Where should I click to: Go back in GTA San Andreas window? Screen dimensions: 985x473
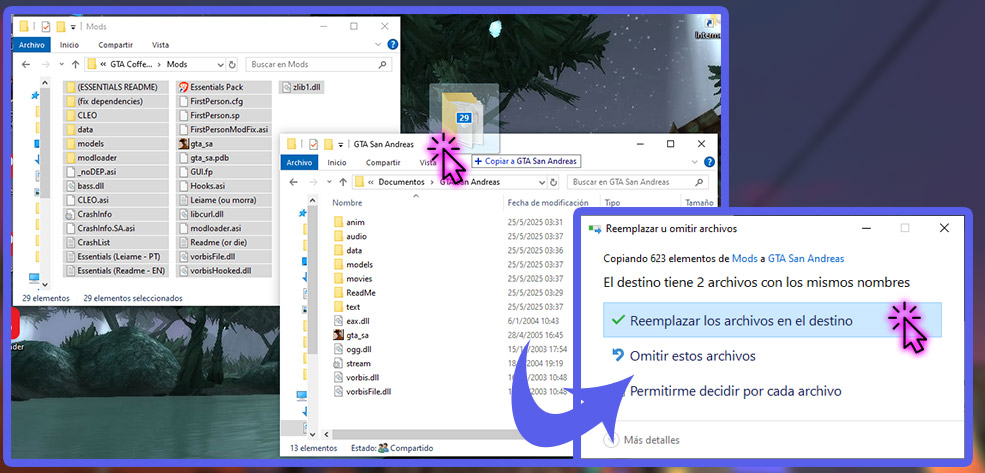click(x=293, y=182)
